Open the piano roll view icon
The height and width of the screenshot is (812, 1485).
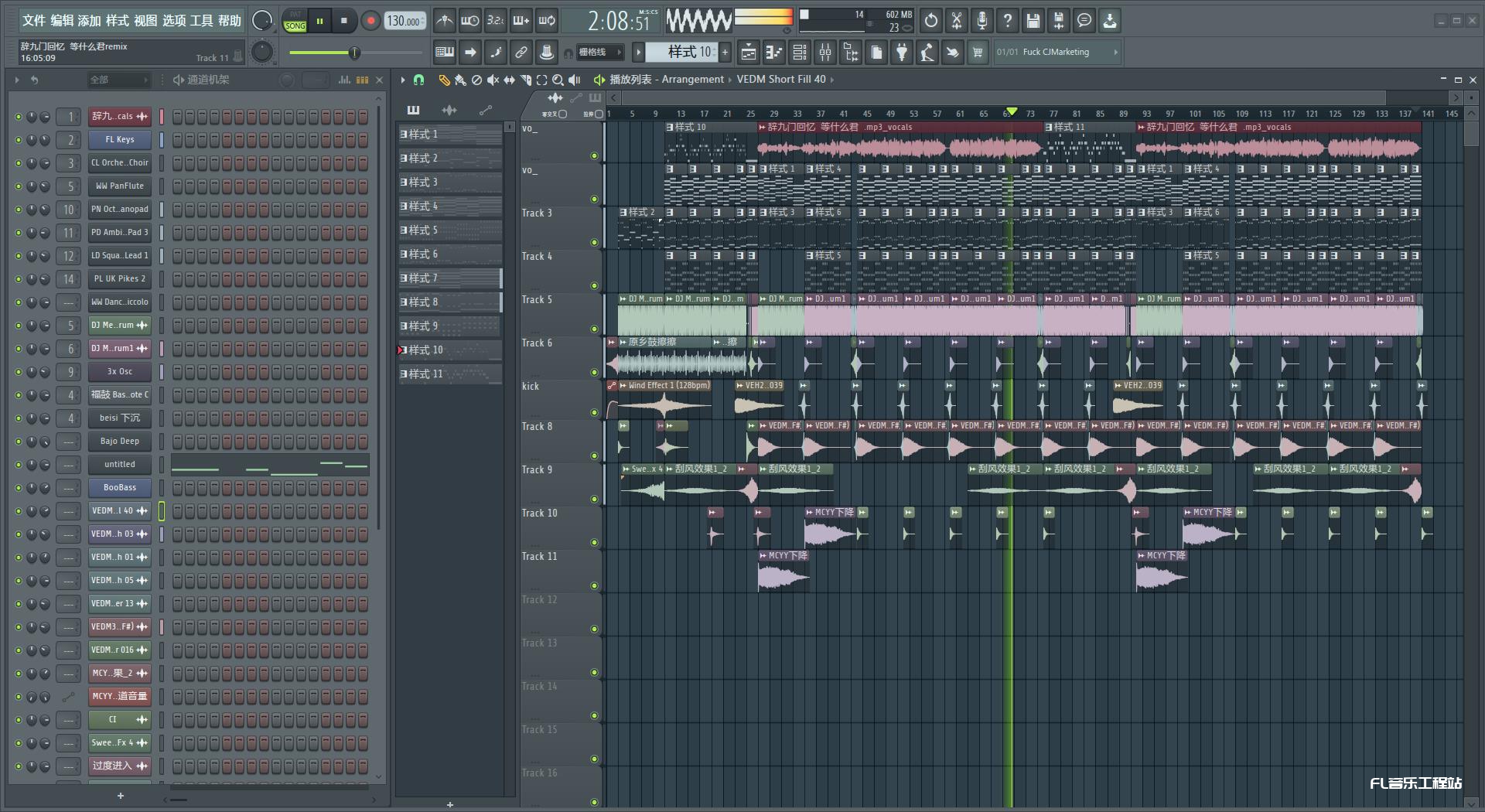774,53
